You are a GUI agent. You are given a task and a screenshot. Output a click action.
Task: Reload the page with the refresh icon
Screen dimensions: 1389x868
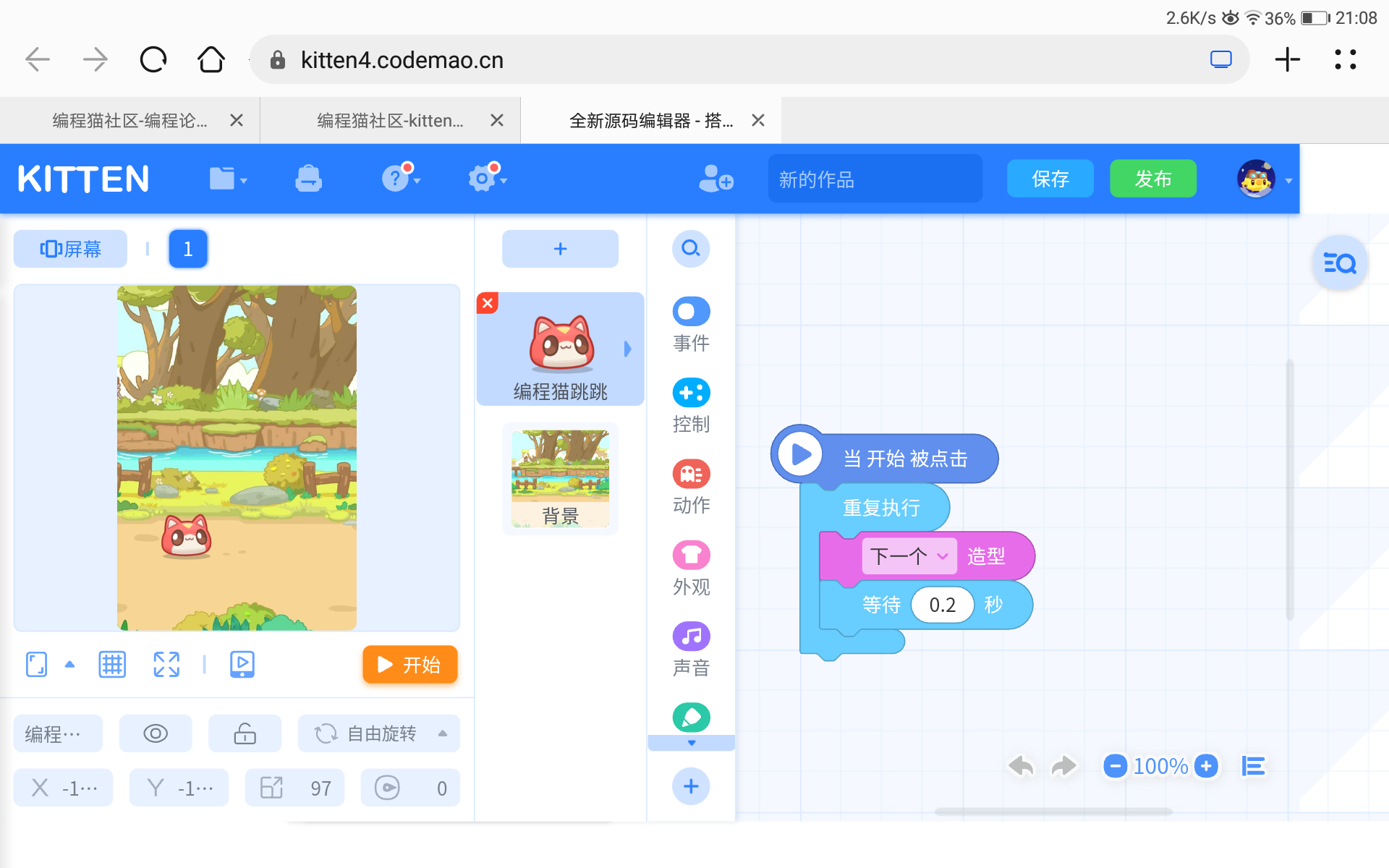[153, 59]
